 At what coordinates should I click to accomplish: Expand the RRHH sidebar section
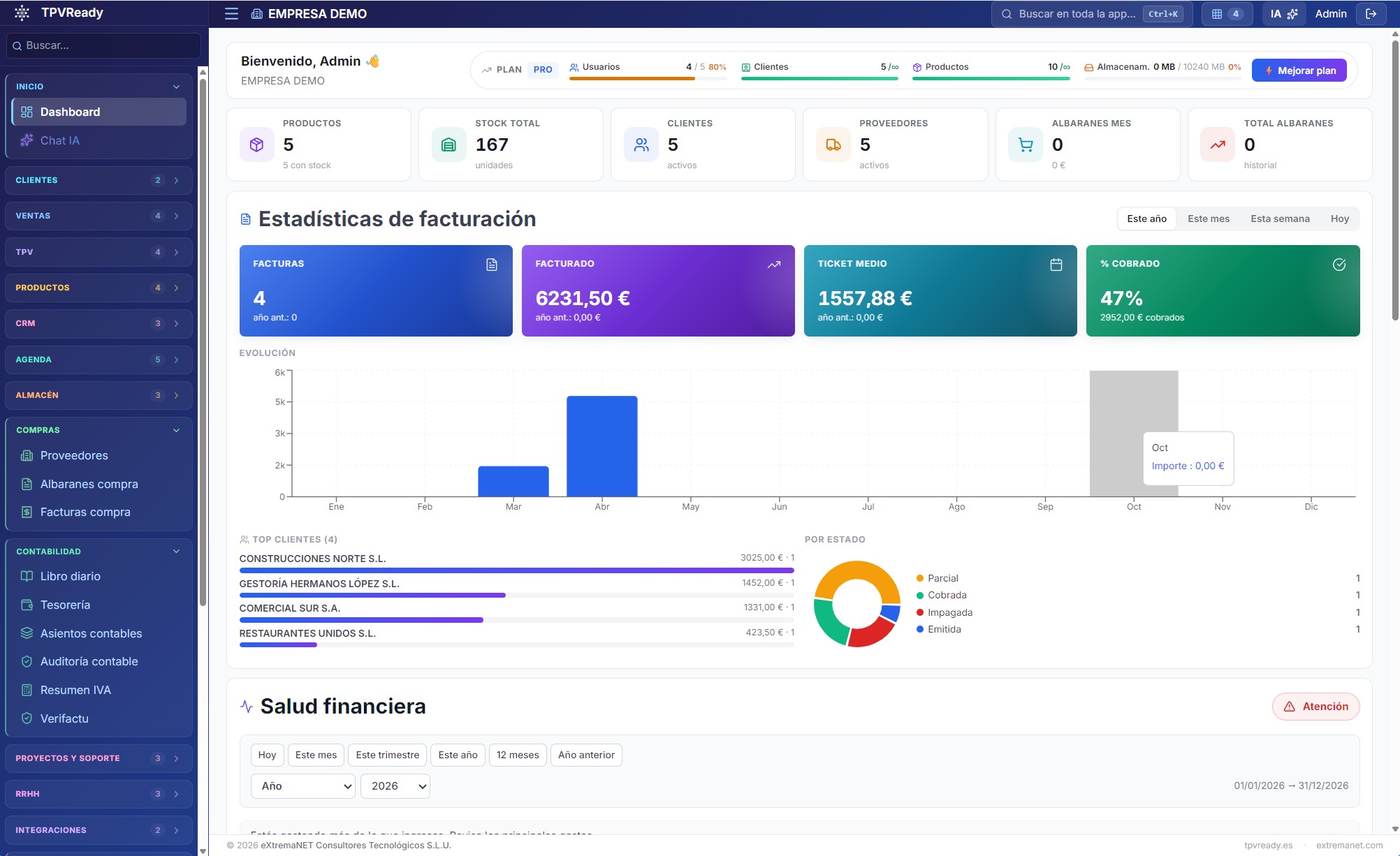click(x=99, y=794)
